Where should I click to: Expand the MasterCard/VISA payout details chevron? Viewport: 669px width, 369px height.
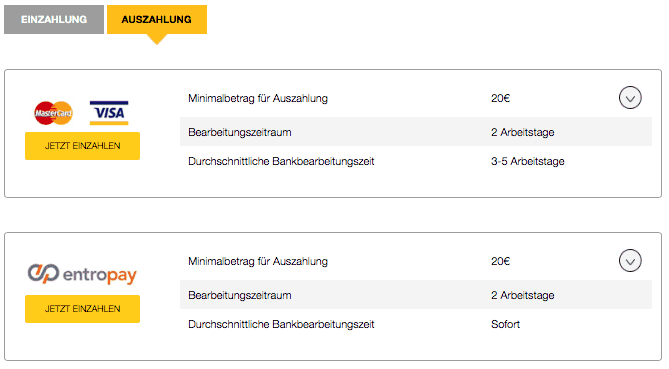tap(630, 98)
